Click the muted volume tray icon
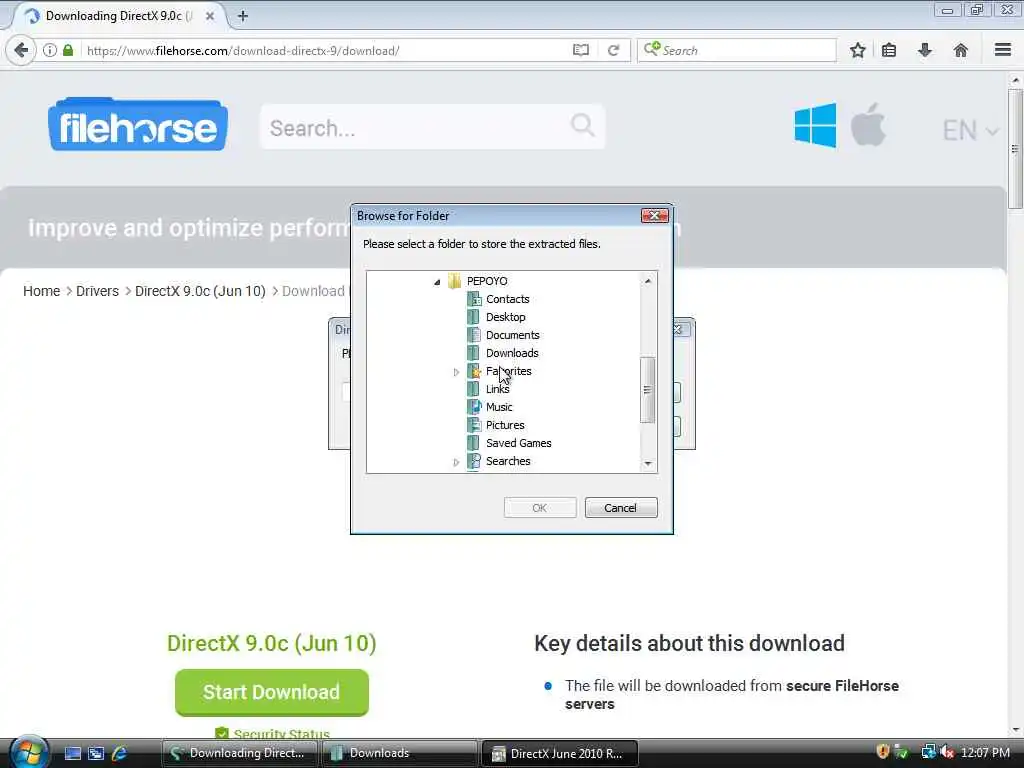The image size is (1024, 768). pos(947,752)
